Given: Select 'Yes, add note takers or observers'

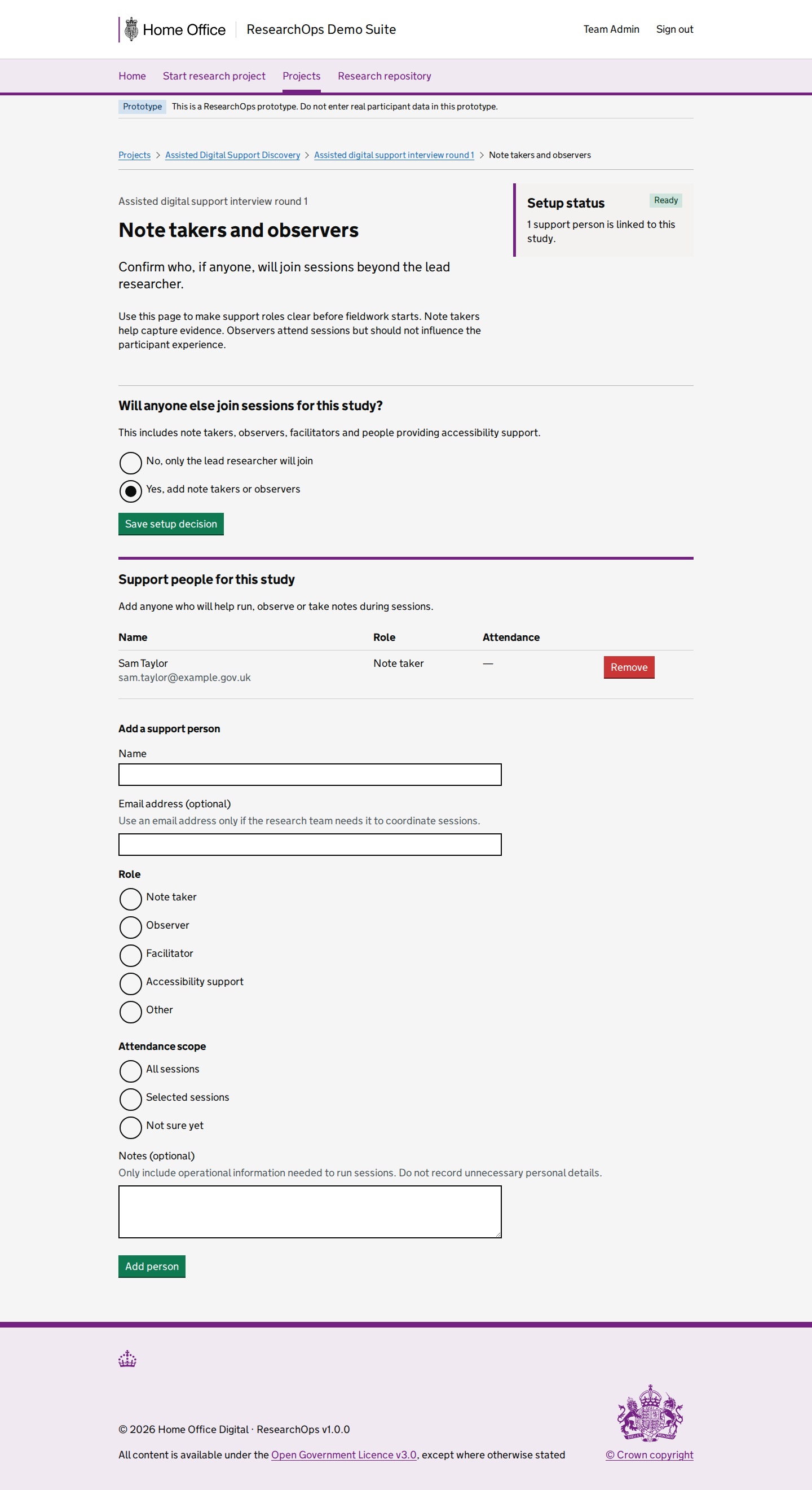Looking at the screenshot, I should (131, 491).
